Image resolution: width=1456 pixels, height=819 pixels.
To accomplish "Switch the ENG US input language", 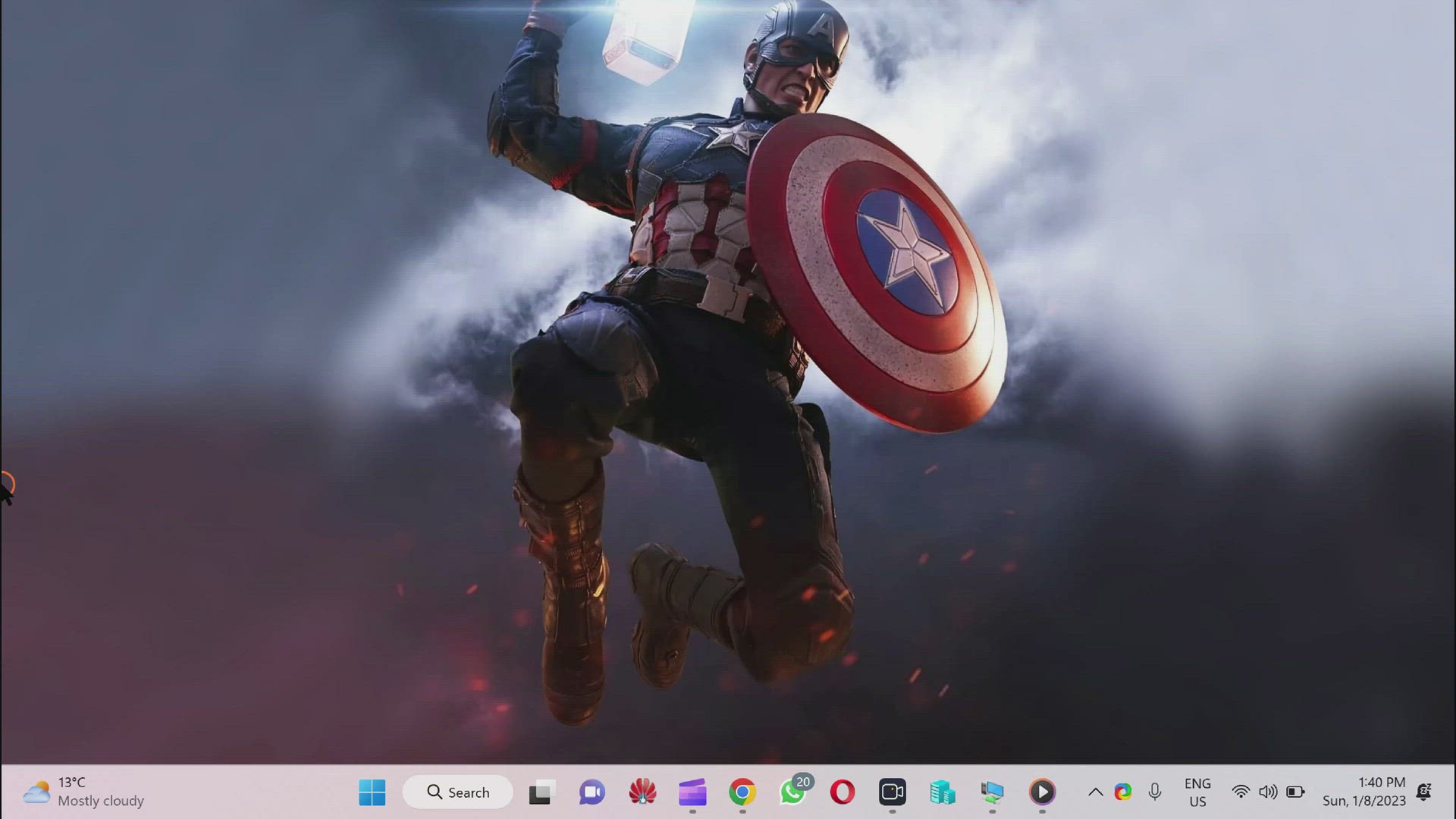I will click(1197, 792).
